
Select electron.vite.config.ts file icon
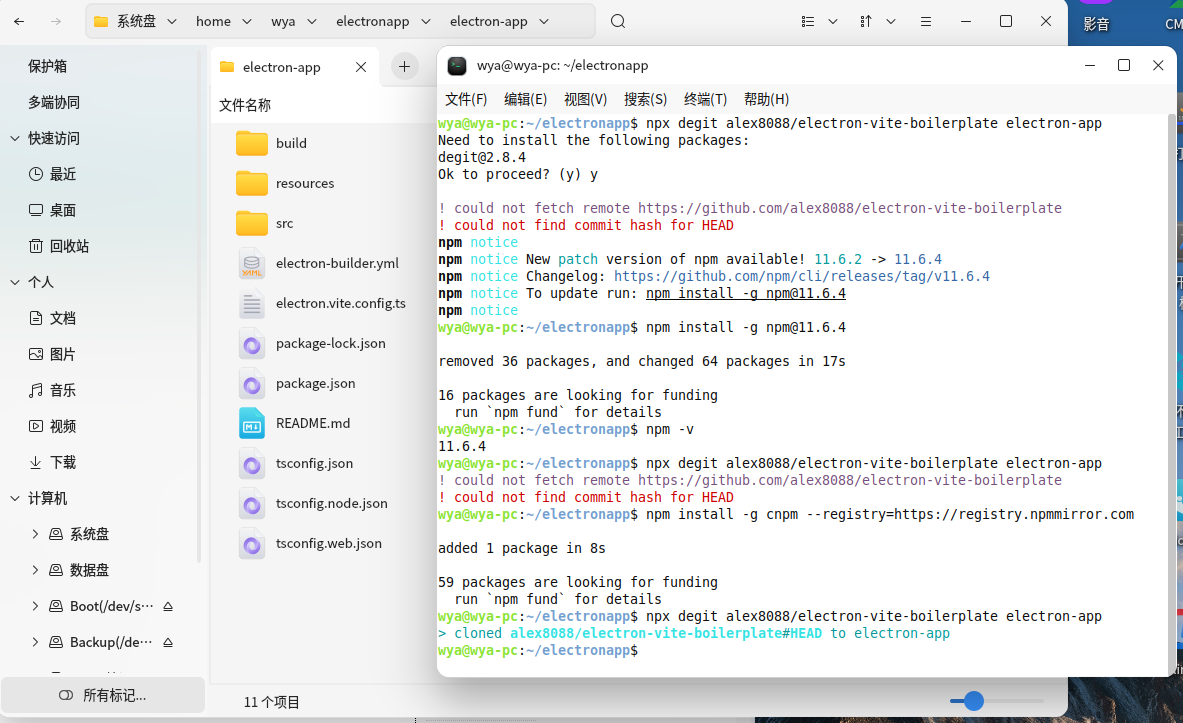pyautogui.click(x=252, y=303)
